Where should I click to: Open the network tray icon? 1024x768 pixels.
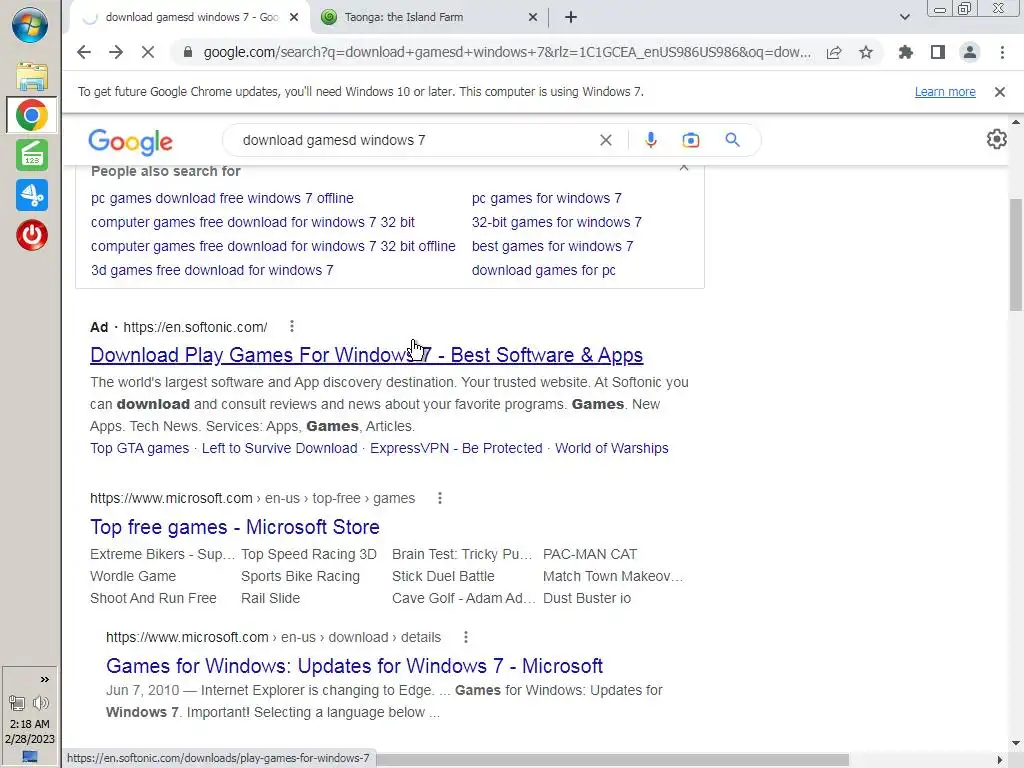pyautogui.click(x=16, y=703)
